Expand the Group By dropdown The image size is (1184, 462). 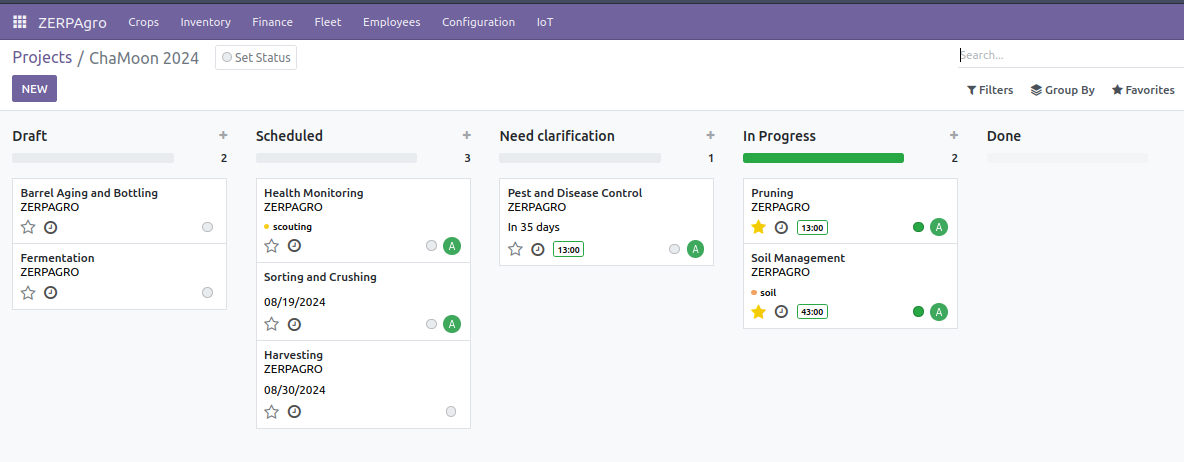(x=1062, y=90)
